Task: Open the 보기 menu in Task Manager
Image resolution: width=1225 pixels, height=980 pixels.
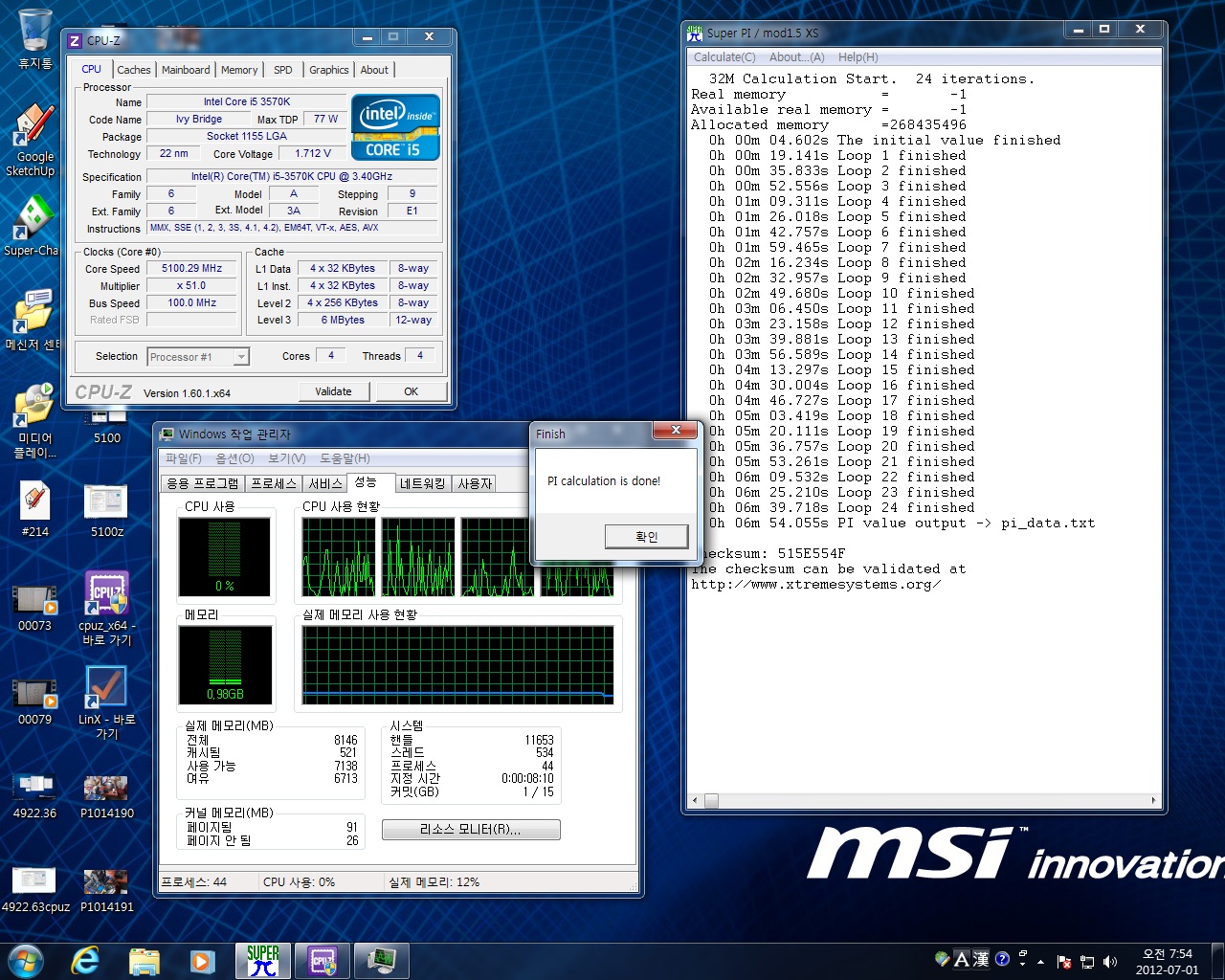Action: (x=286, y=458)
